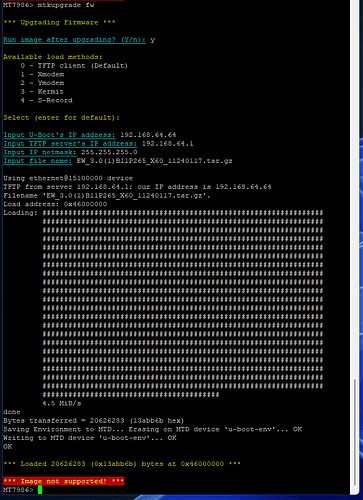Click the '4 - S-Record' option line
The image size is (363, 500).
(x=46, y=100)
